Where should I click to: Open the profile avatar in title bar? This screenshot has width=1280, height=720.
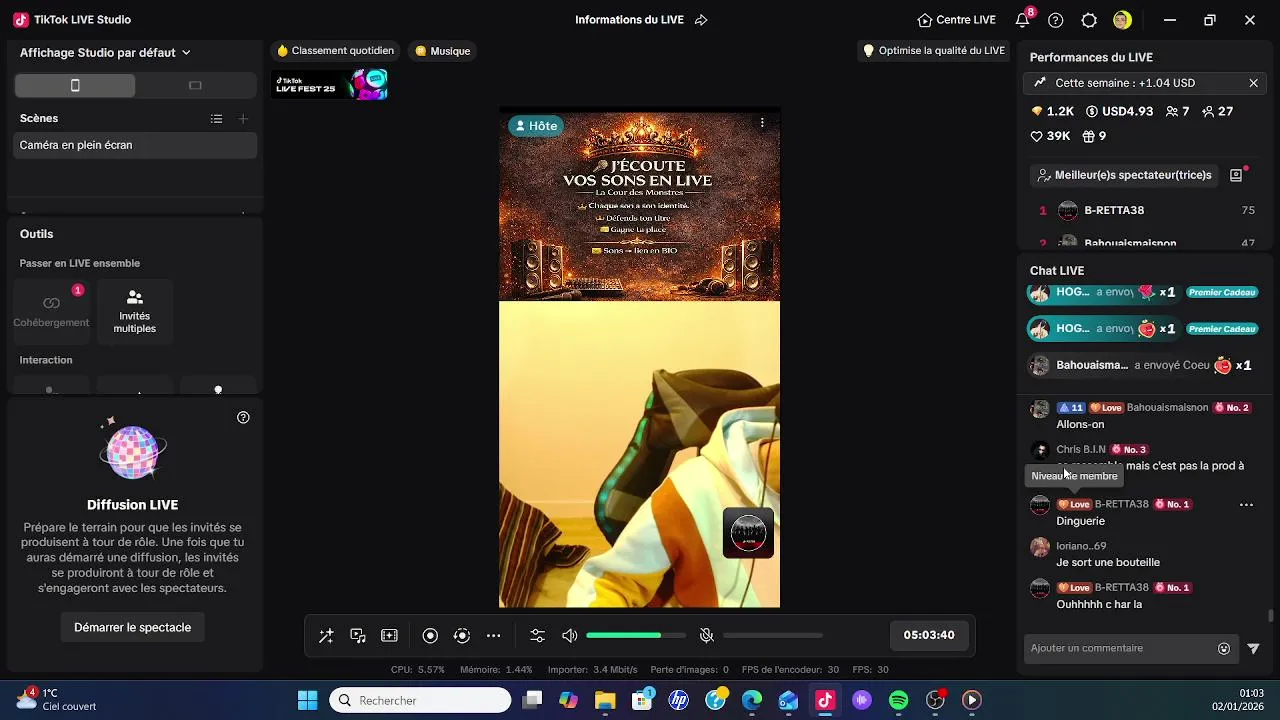pyautogui.click(x=1122, y=20)
